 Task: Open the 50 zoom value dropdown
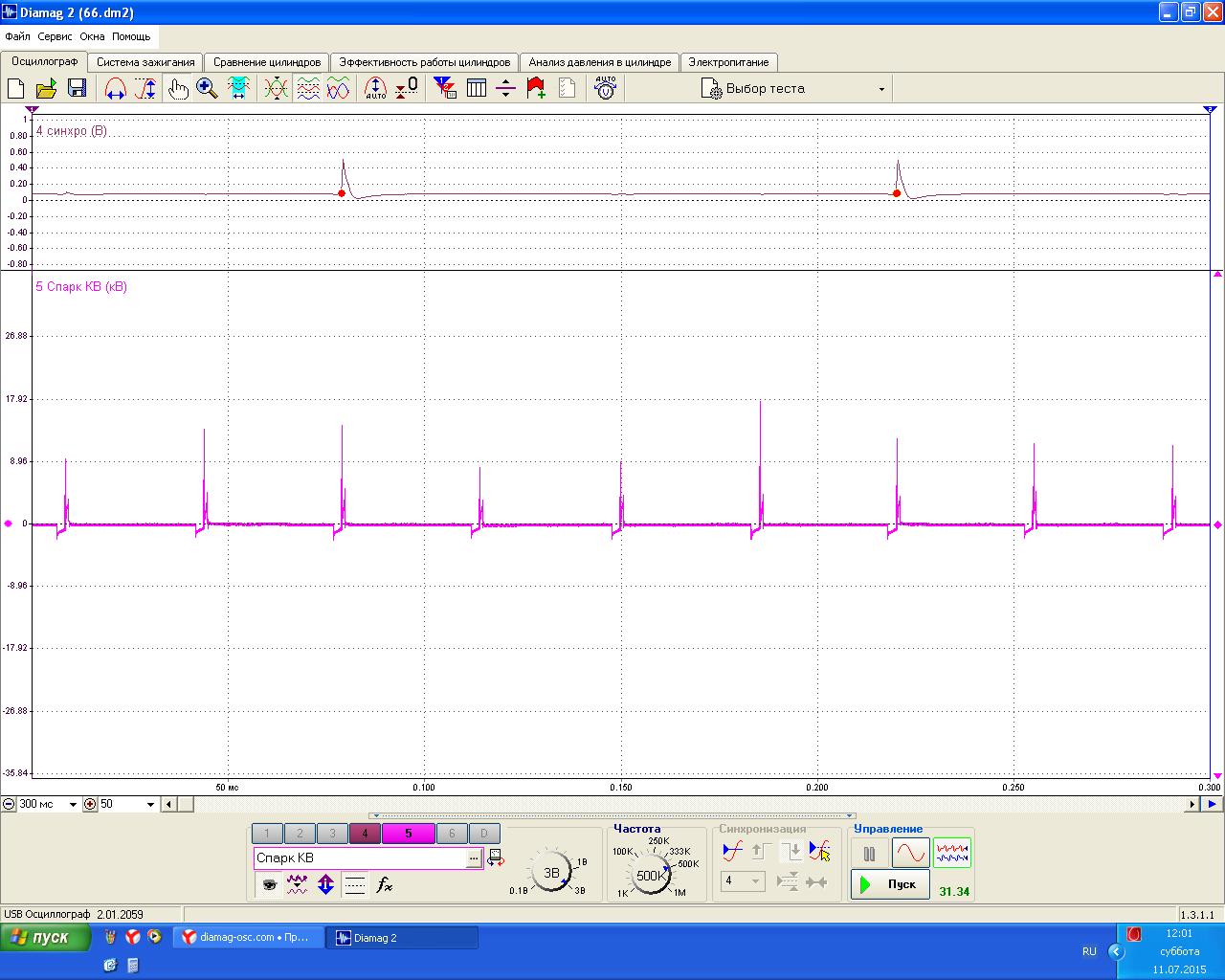pos(150,804)
